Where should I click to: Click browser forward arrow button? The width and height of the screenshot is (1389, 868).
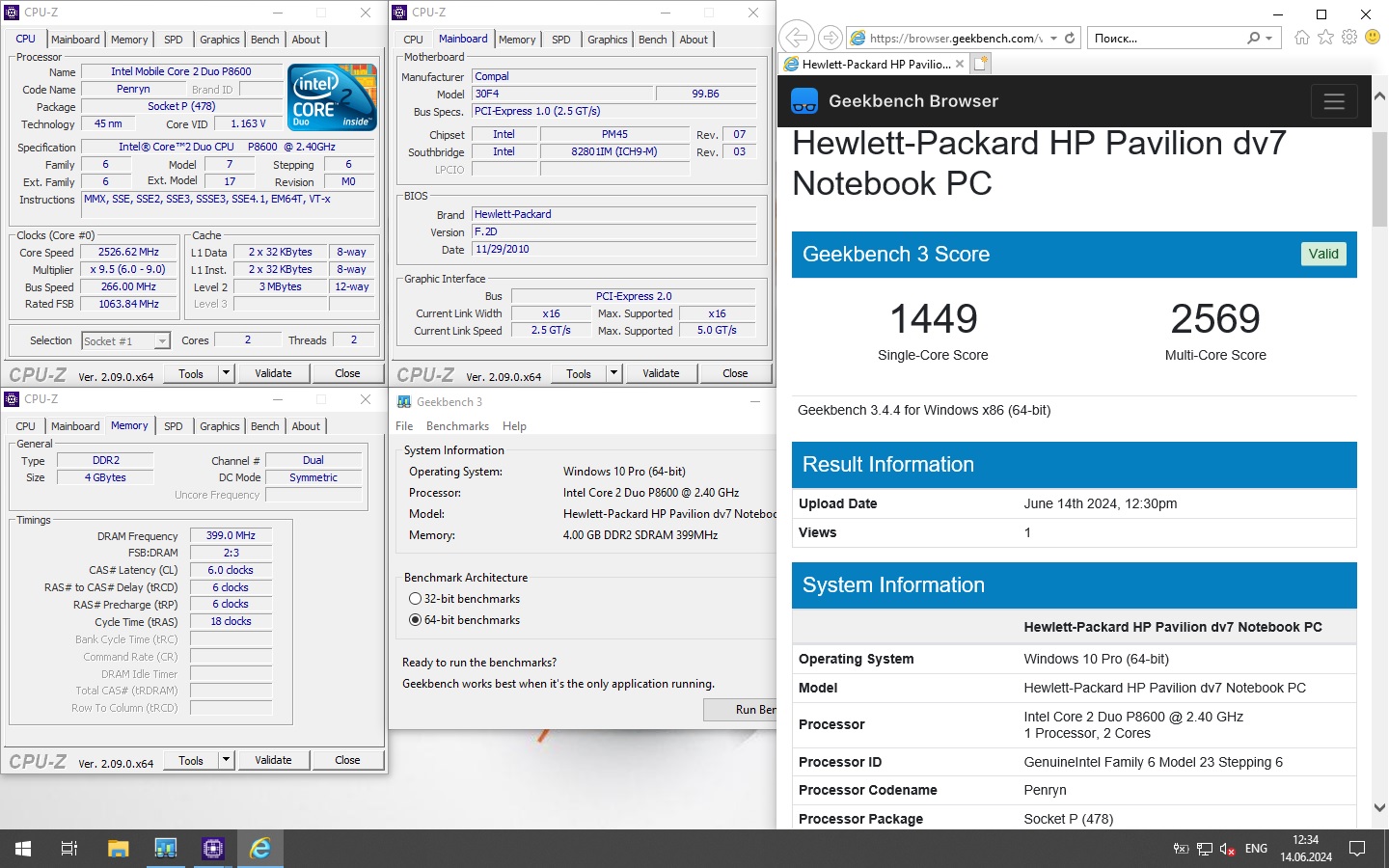click(x=830, y=38)
